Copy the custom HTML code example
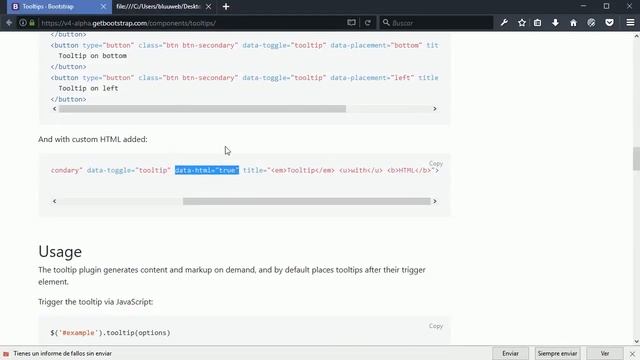Viewport: 640px width, 360px height. [x=436, y=163]
